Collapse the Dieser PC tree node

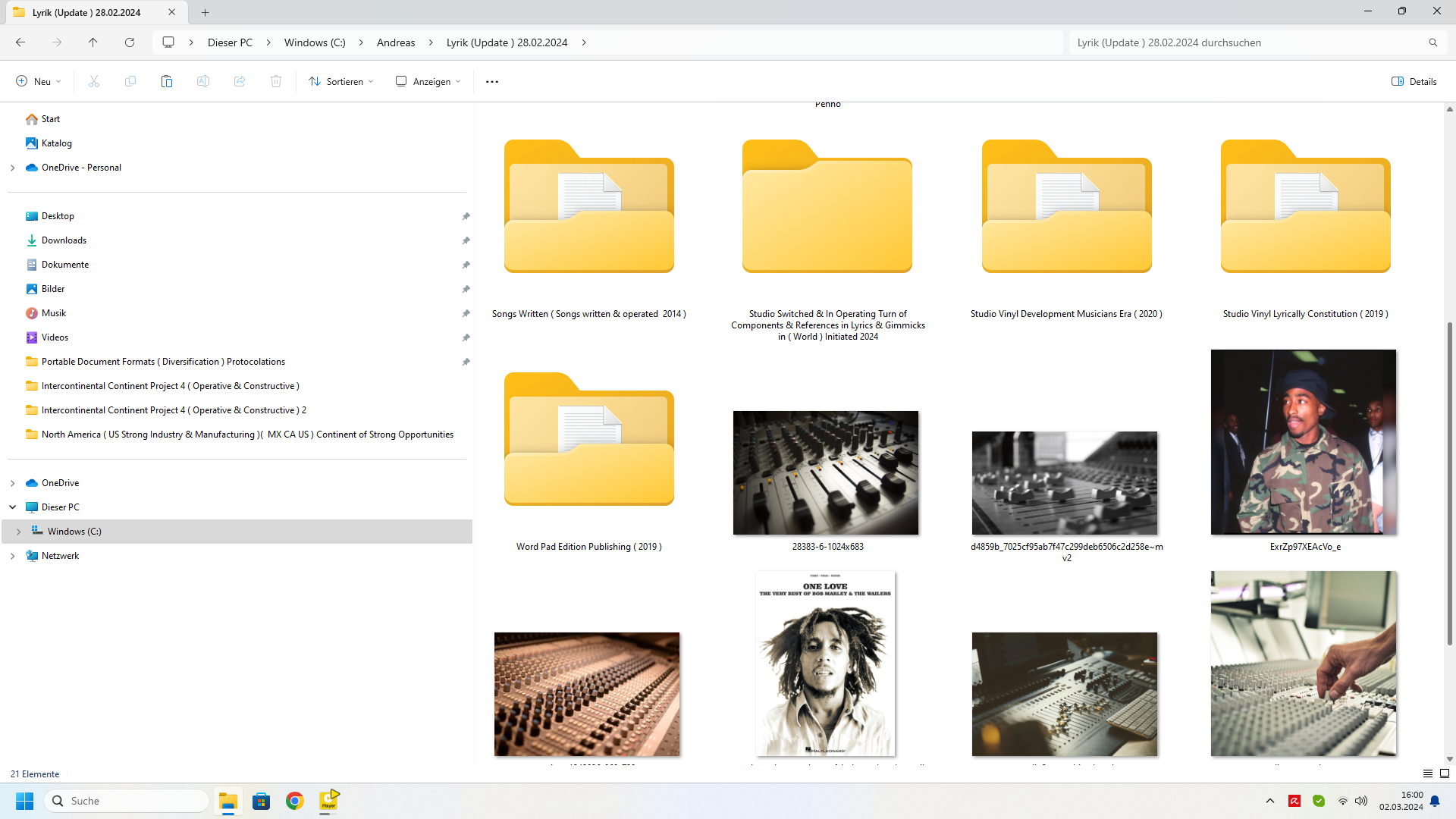coord(13,507)
